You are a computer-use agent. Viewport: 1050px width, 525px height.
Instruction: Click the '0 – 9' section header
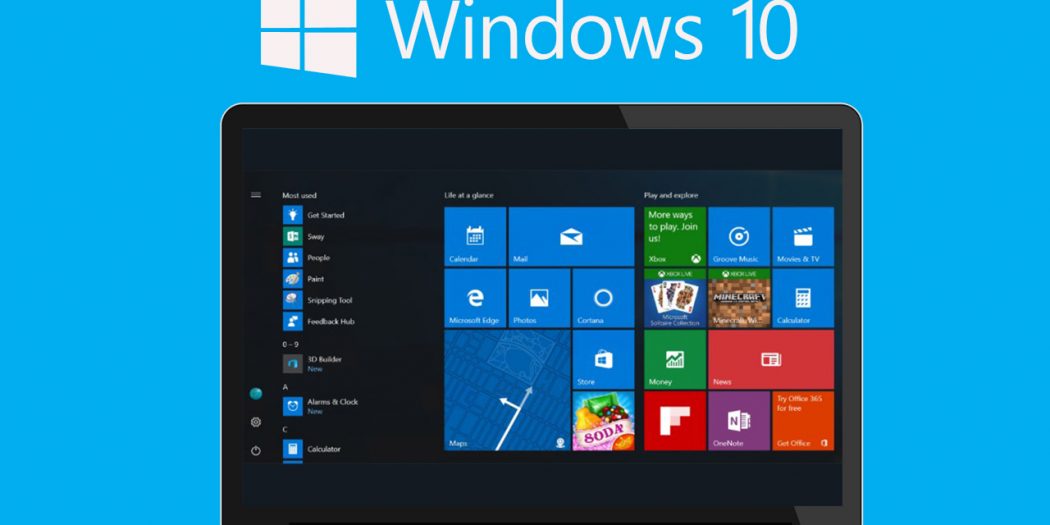tap(290, 344)
